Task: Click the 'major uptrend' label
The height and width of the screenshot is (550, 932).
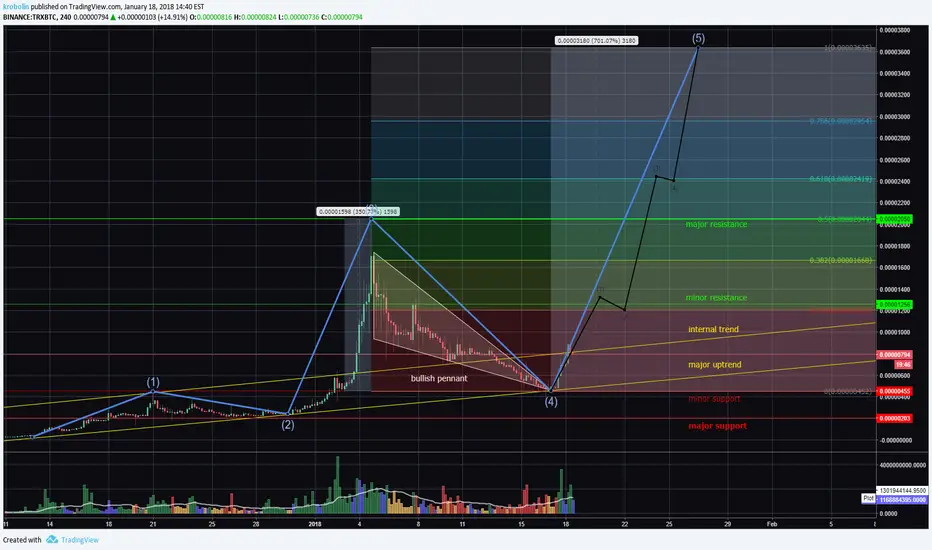Action: [x=714, y=364]
